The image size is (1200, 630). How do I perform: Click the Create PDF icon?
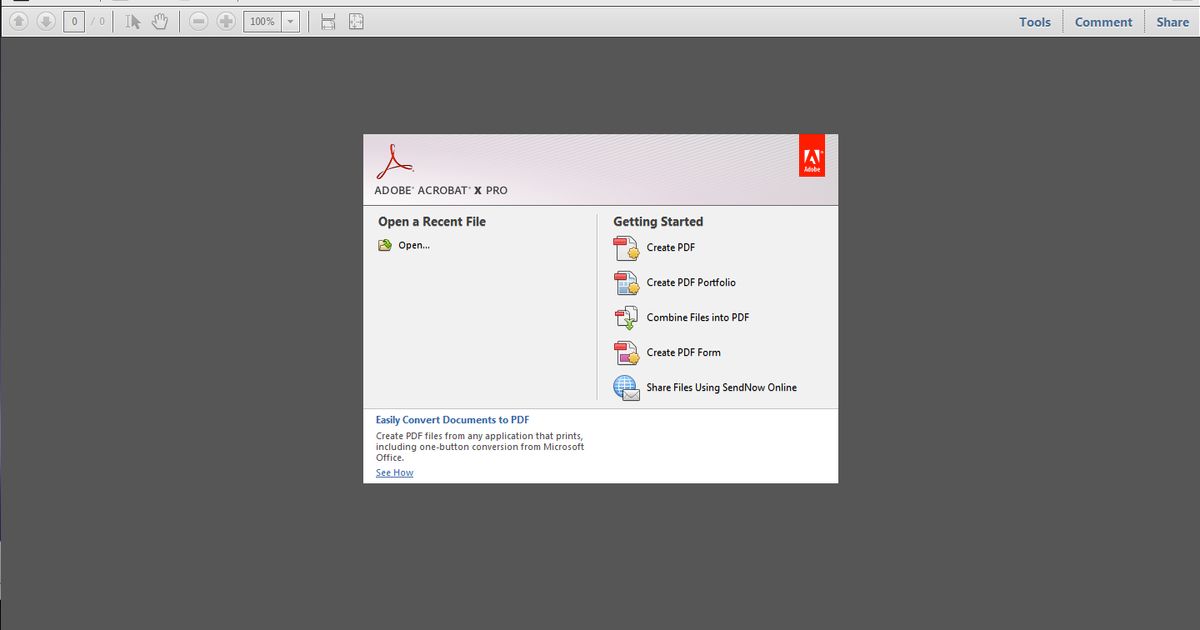click(626, 248)
